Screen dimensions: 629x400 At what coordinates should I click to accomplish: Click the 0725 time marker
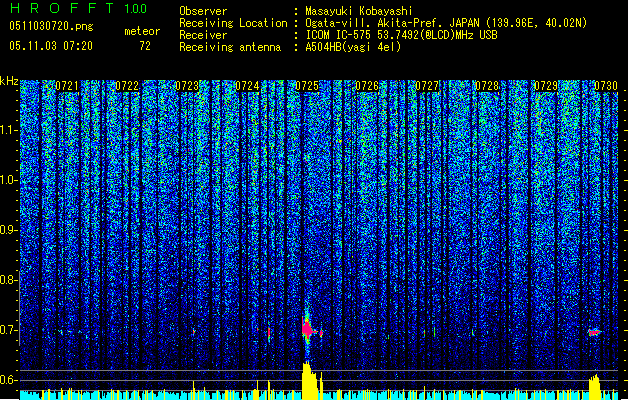[307, 86]
